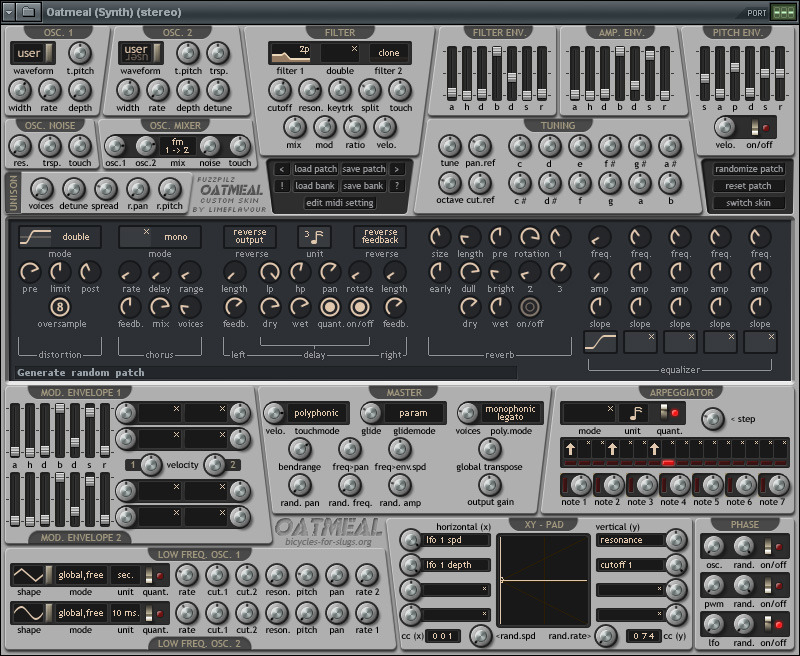Click the OSC. 2 detune knob
Viewport: 800px width, 656px height.
click(218, 90)
